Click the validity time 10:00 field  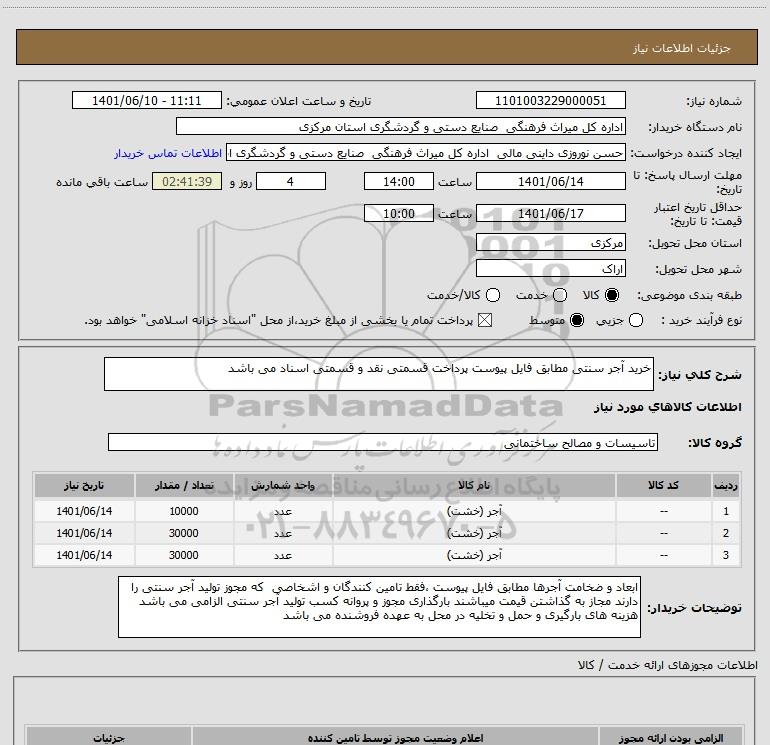(x=399, y=213)
